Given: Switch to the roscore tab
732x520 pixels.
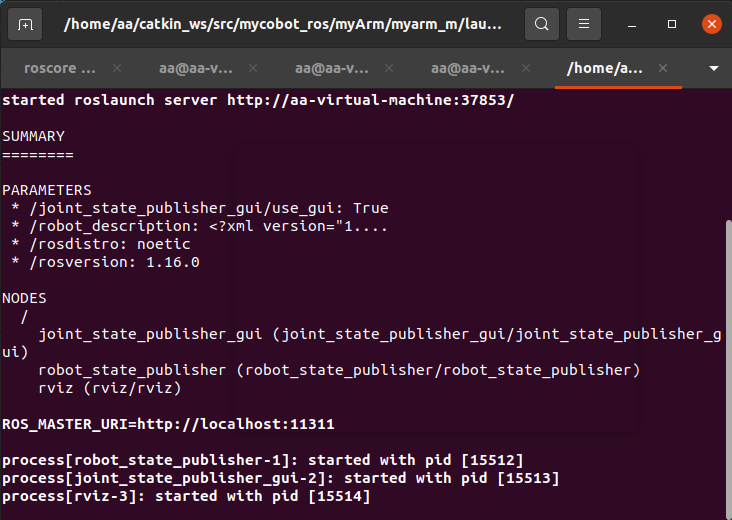Looking at the screenshot, I should click(x=60, y=68).
